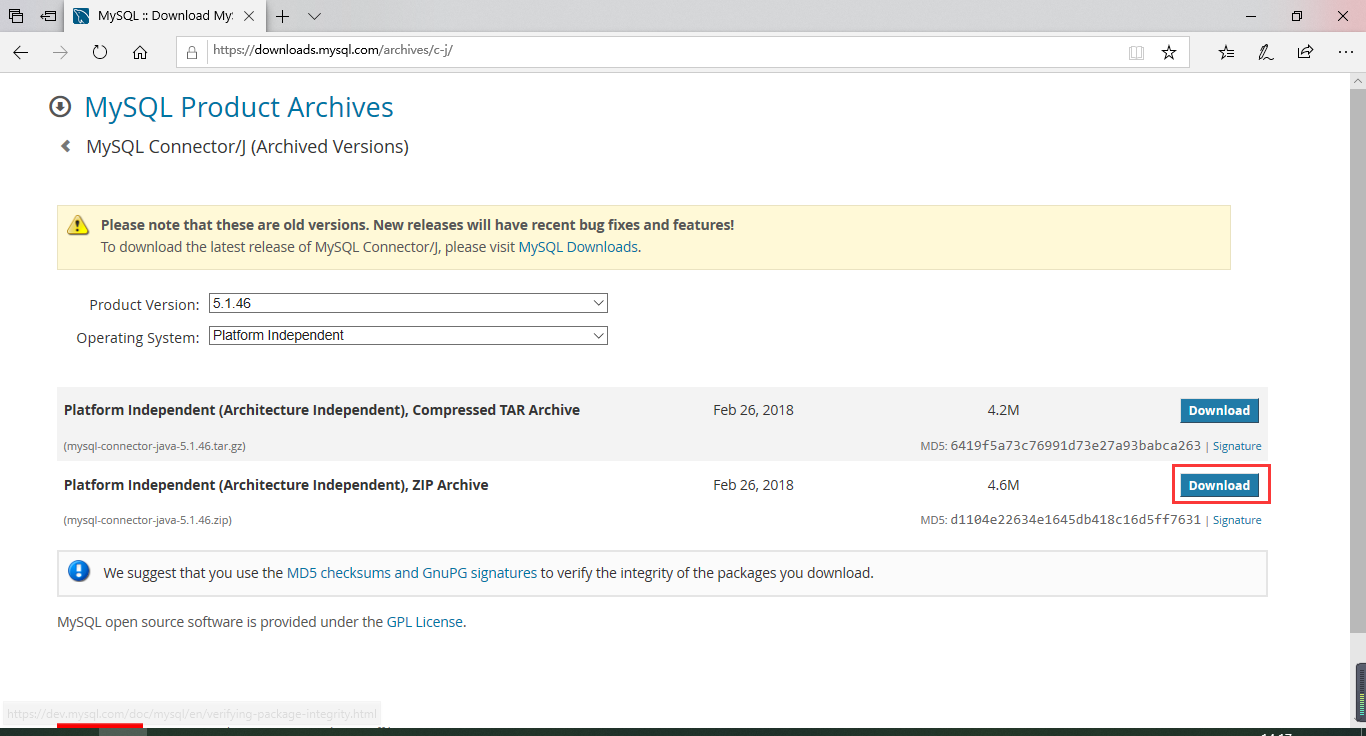This screenshot has width=1366, height=736.
Task: Click the browser back arrow
Action: (x=20, y=52)
